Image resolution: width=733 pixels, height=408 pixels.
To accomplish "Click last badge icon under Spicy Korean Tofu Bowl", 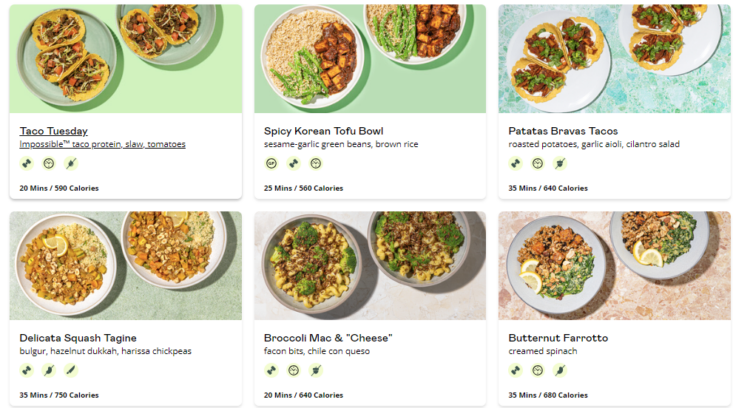I will (x=315, y=163).
